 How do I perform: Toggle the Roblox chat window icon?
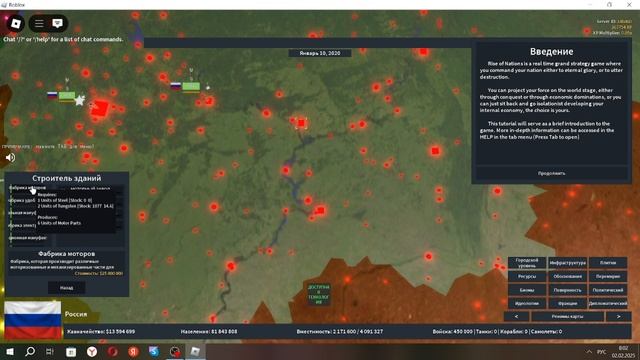tap(58, 23)
